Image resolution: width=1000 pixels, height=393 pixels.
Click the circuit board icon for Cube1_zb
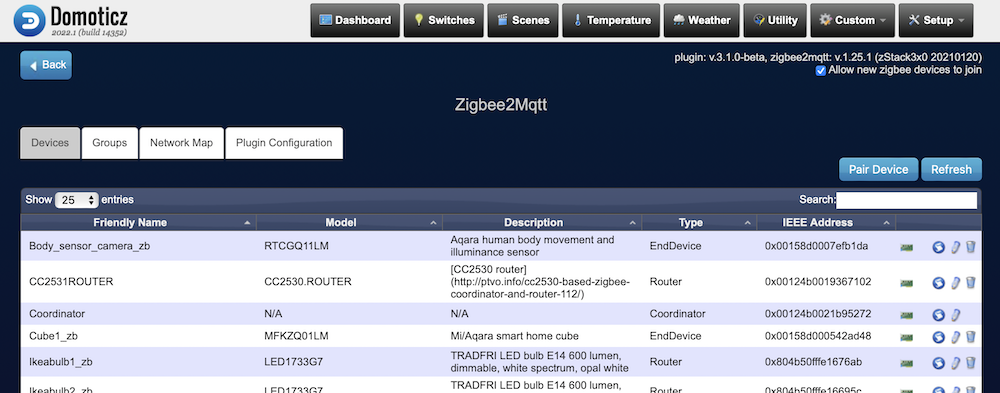point(906,337)
